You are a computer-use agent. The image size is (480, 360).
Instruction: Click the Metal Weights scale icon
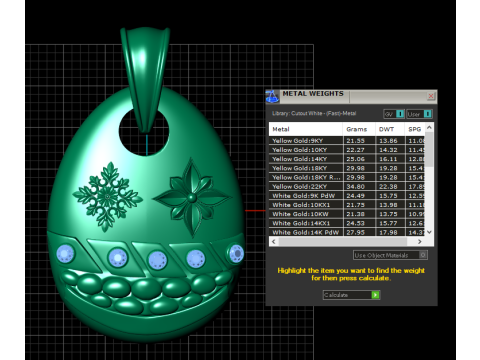point(272,97)
